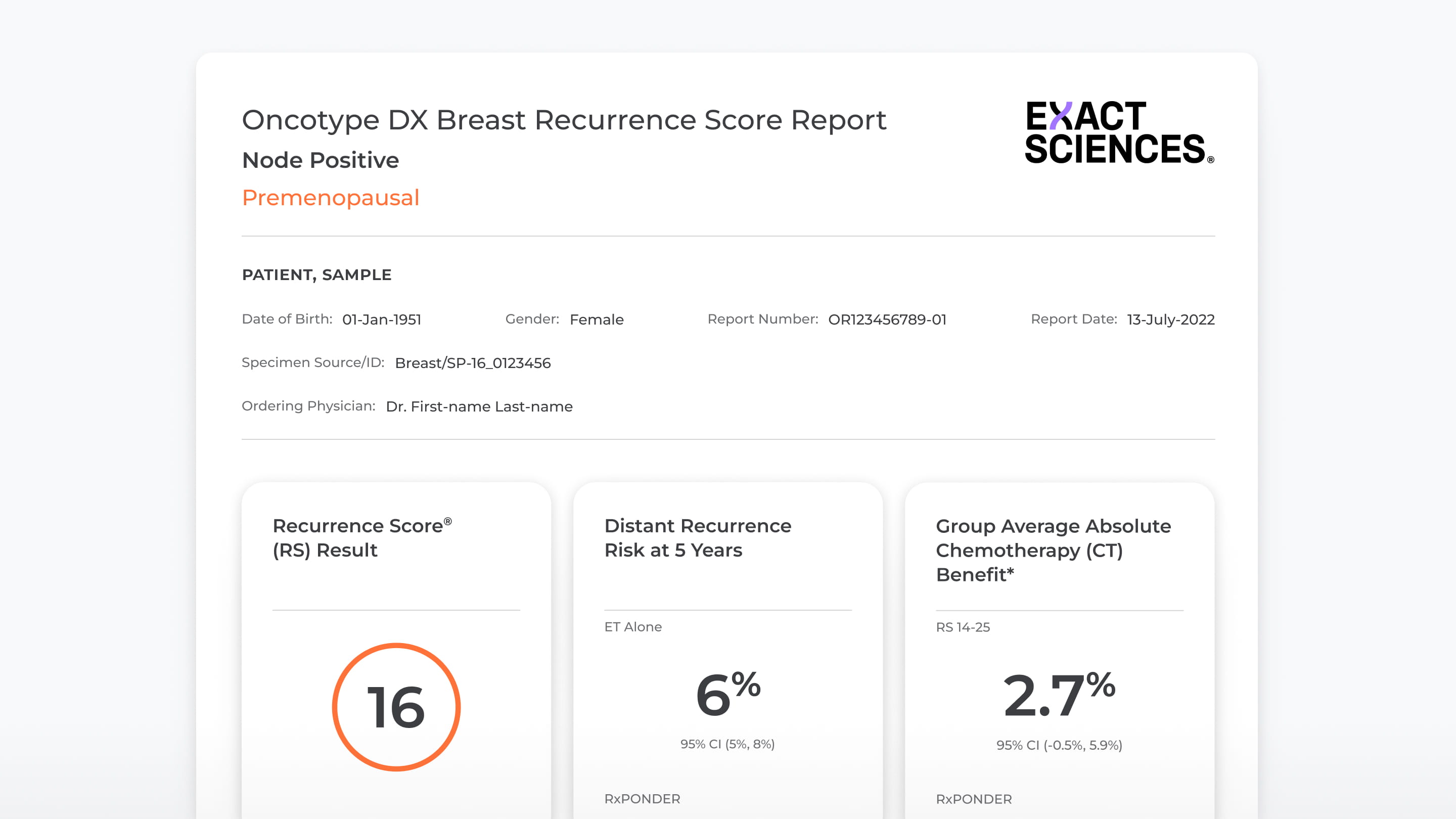Image resolution: width=1456 pixels, height=819 pixels.
Task: Click the Gender value Female
Action: coord(597,320)
